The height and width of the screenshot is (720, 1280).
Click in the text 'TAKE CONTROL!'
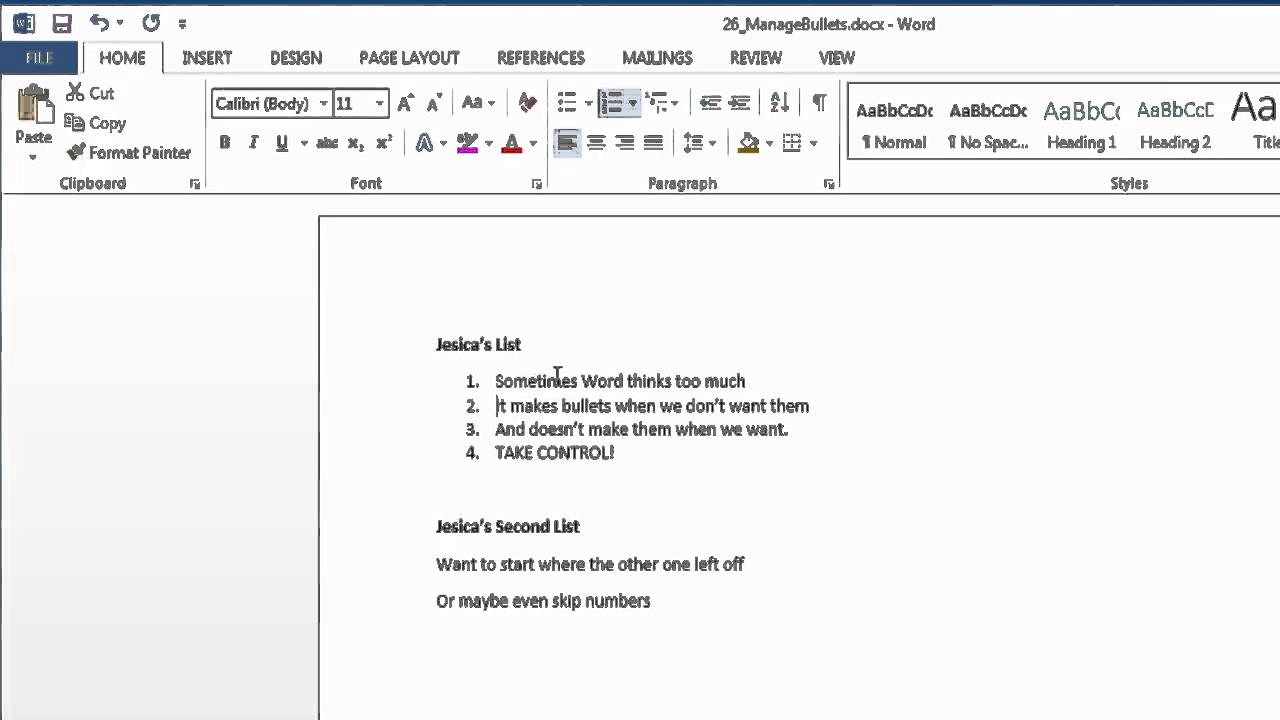point(554,453)
